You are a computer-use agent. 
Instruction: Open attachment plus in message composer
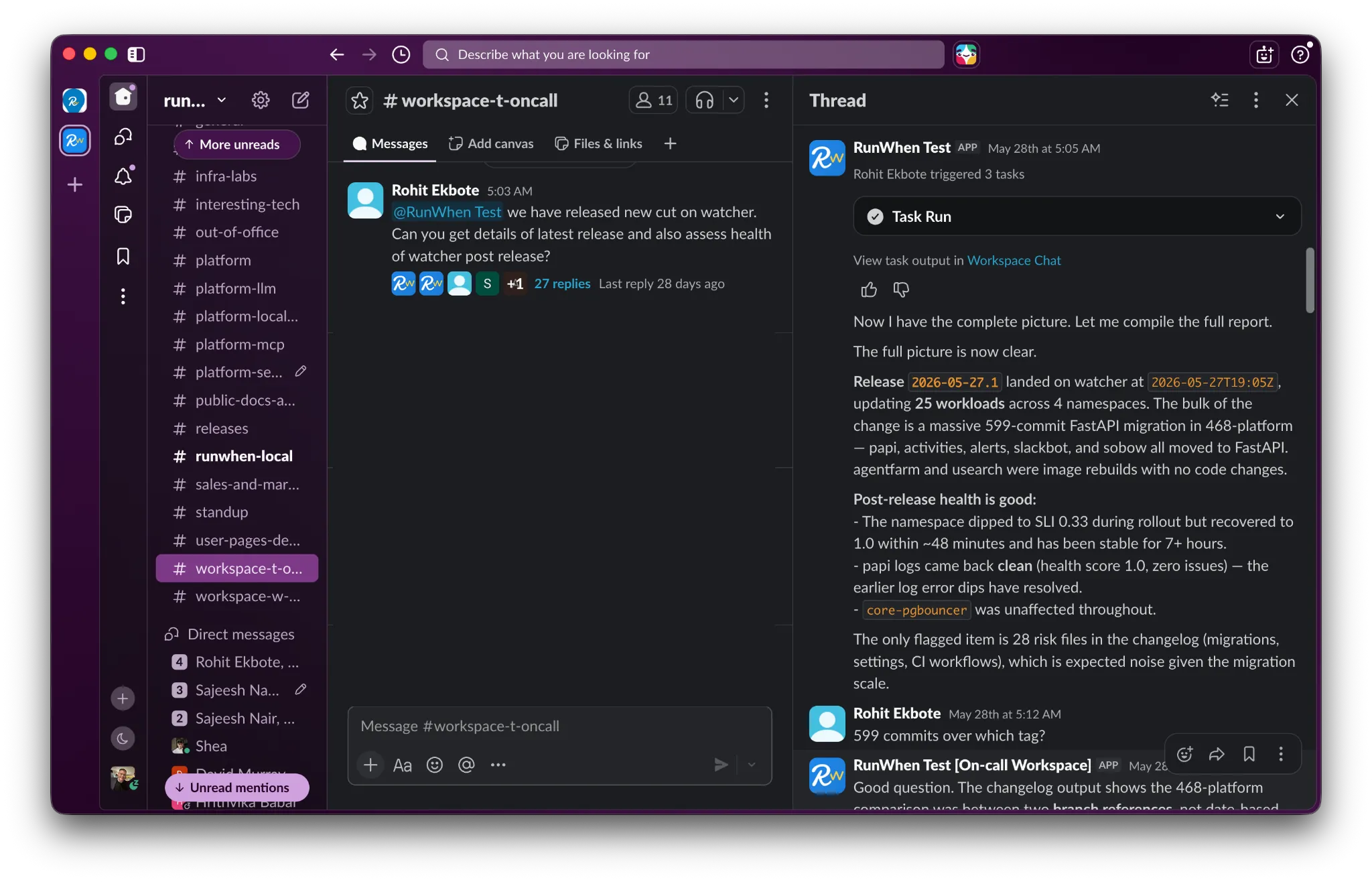(x=370, y=765)
